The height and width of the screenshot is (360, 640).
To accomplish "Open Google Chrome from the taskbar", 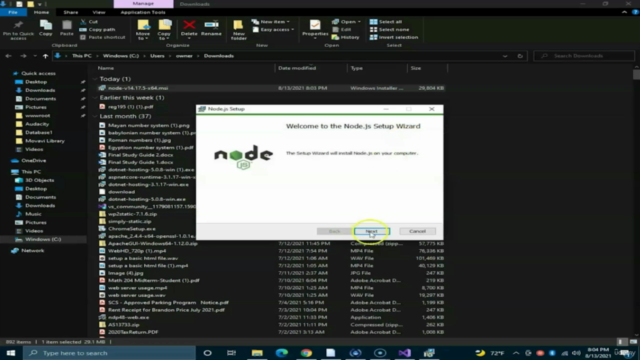I will [x=306, y=353].
